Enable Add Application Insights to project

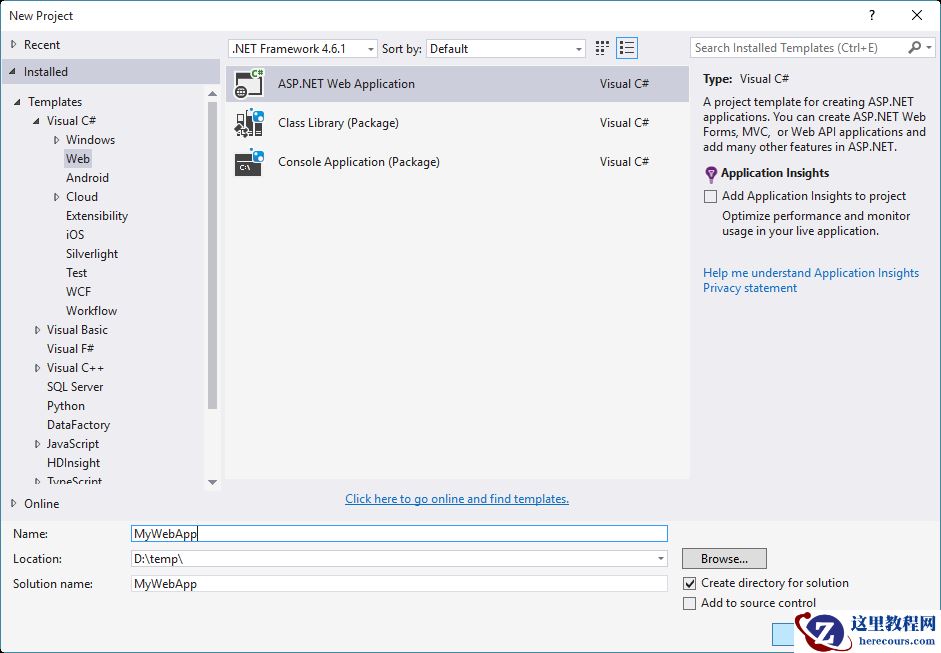coord(711,196)
